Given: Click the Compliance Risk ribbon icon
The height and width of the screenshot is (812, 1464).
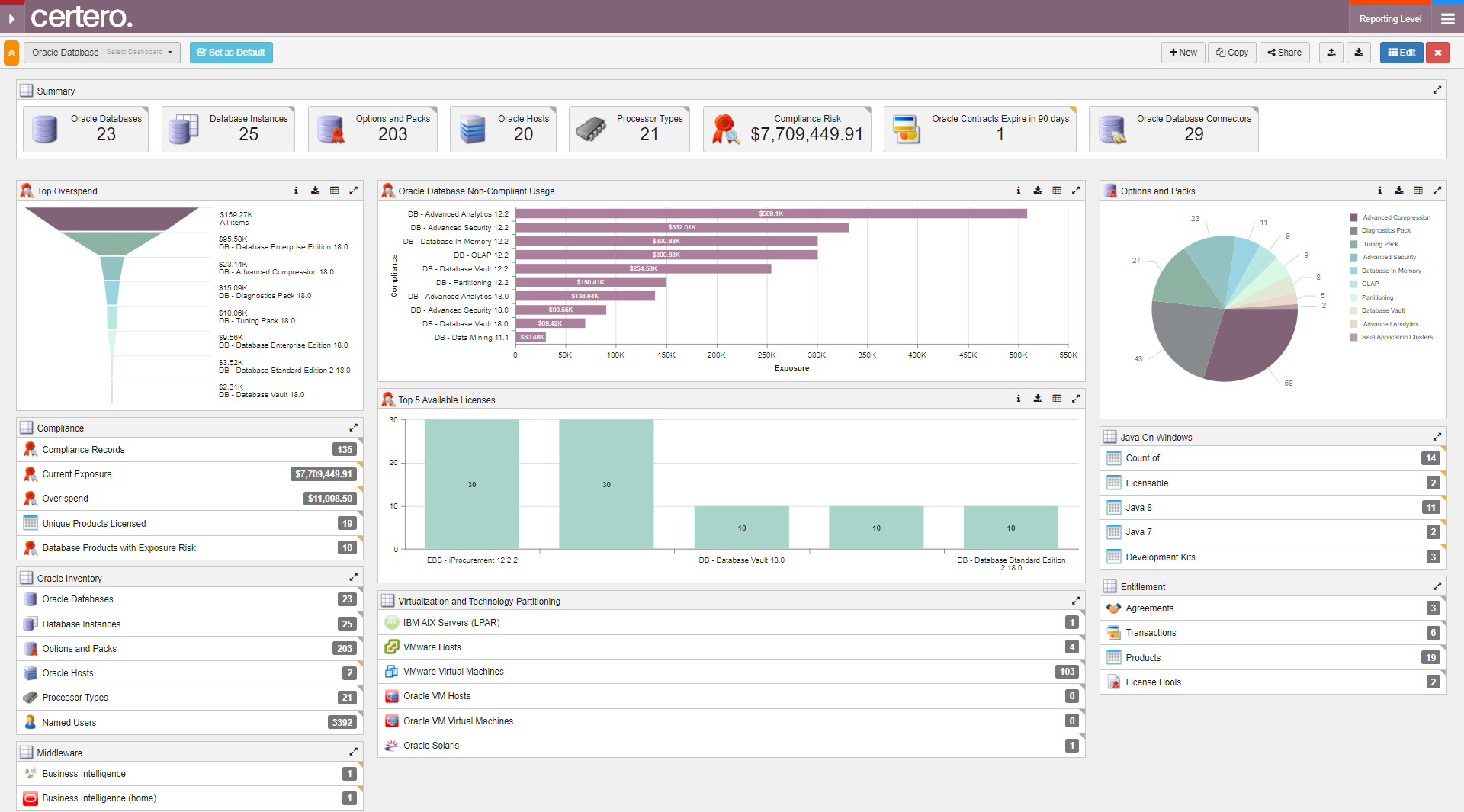Looking at the screenshot, I should (724, 128).
